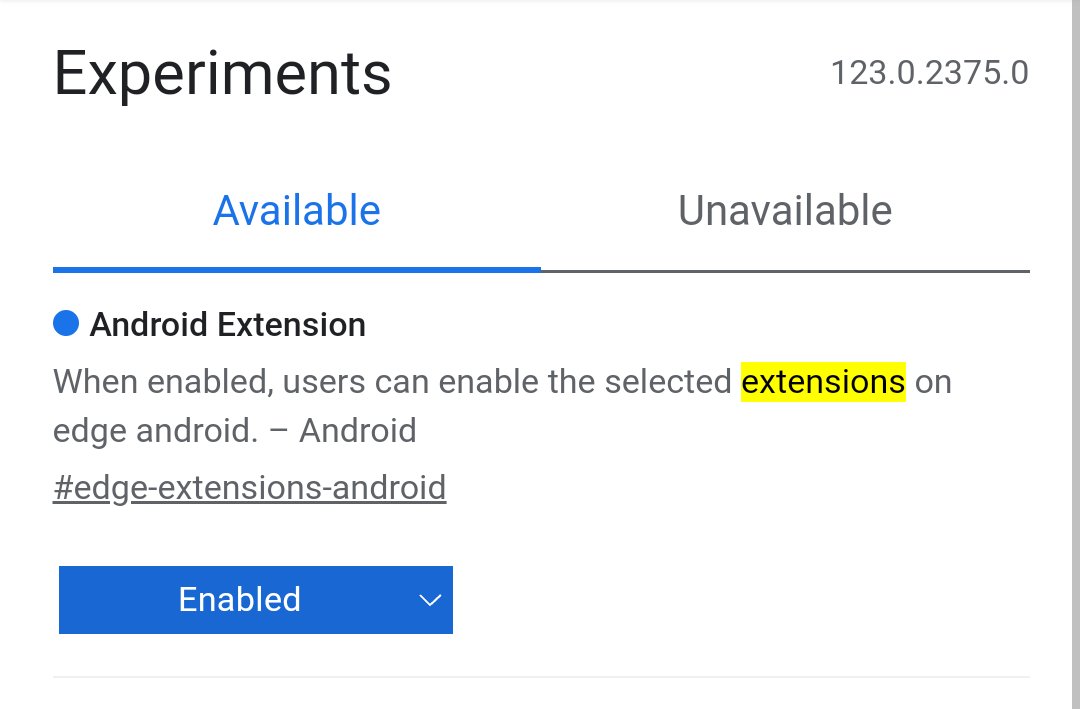Open the Enabled state dropdown
This screenshot has width=1080, height=709.
256,600
